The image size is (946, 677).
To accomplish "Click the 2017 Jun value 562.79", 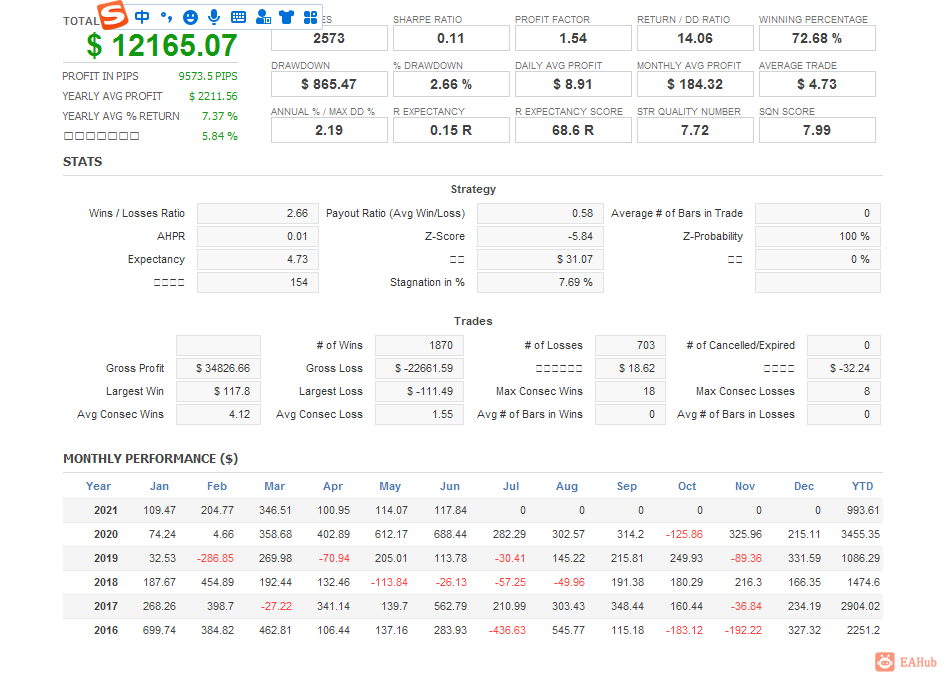I will (451, 606).
